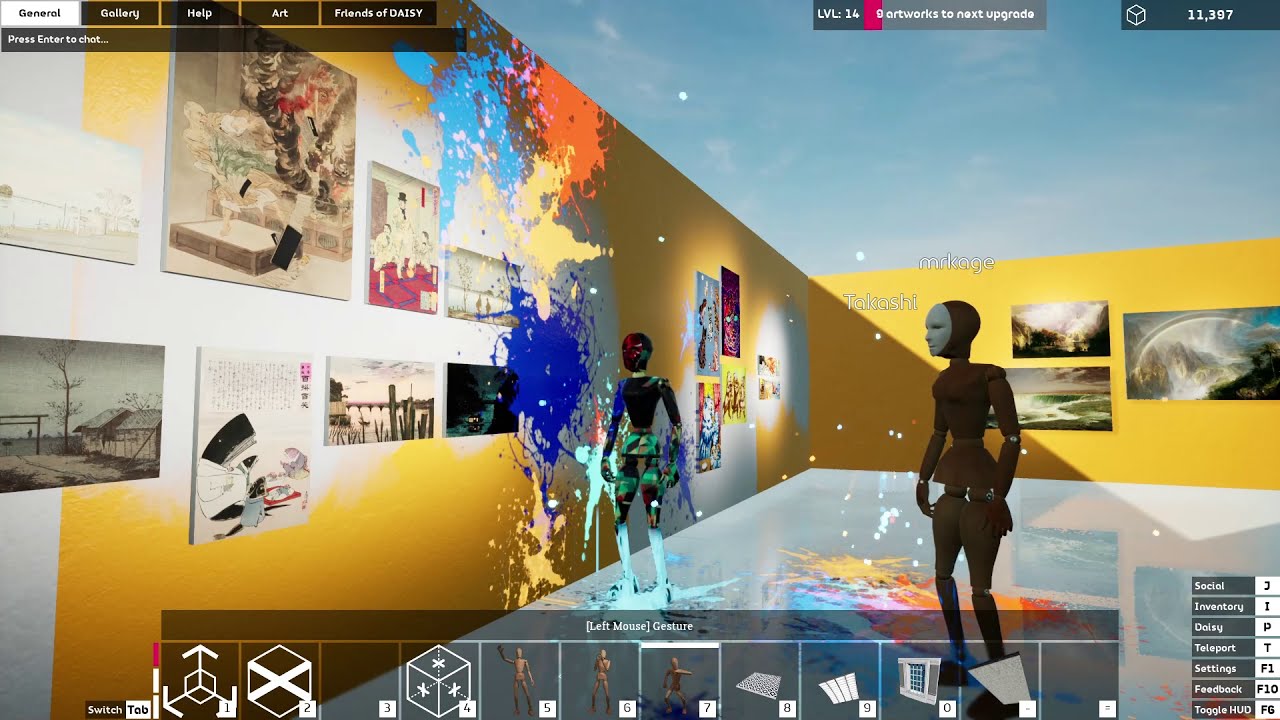Select the dashed cube tool in slot 4
The height and width of the screenshot is (720, 1280).
coord(440,681)
